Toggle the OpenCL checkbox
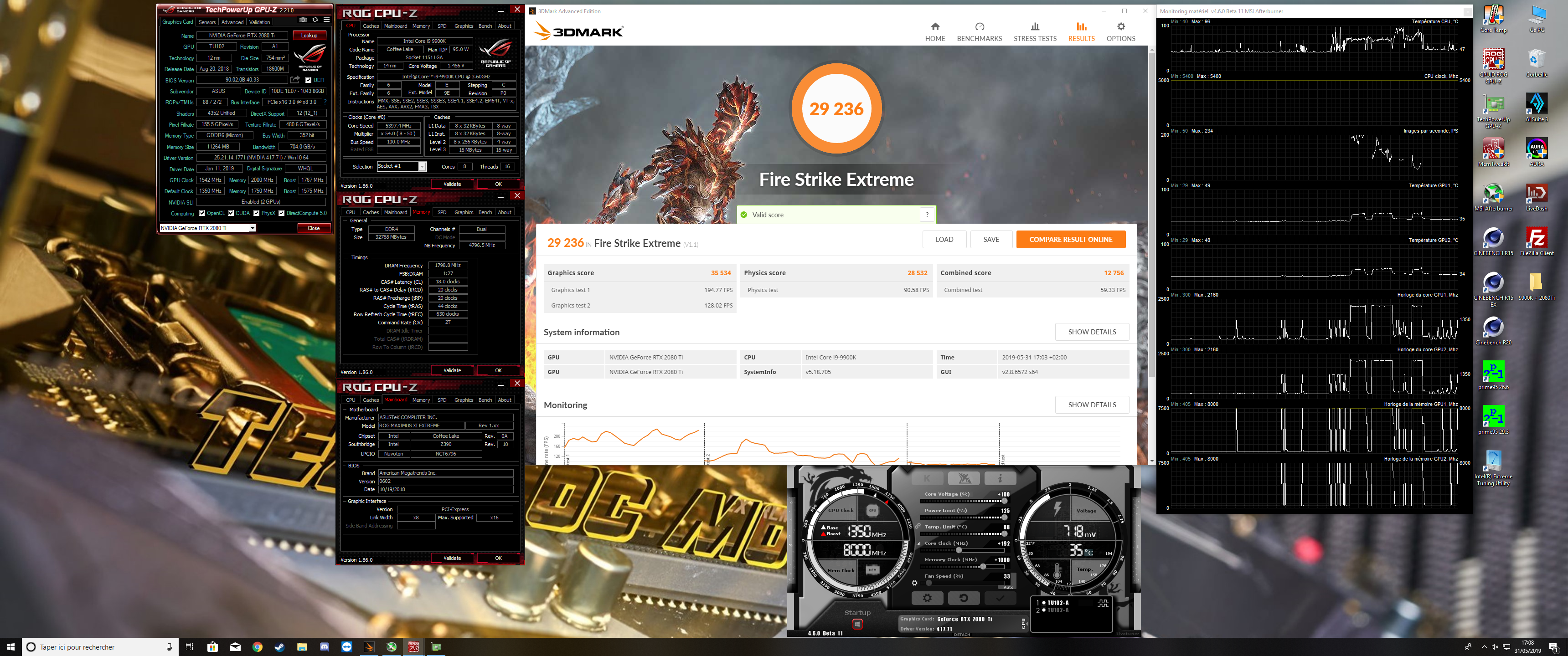Image resolution: width=1568 pixels, height=656 pixels. pyautogui.click(x=202, y=213)
